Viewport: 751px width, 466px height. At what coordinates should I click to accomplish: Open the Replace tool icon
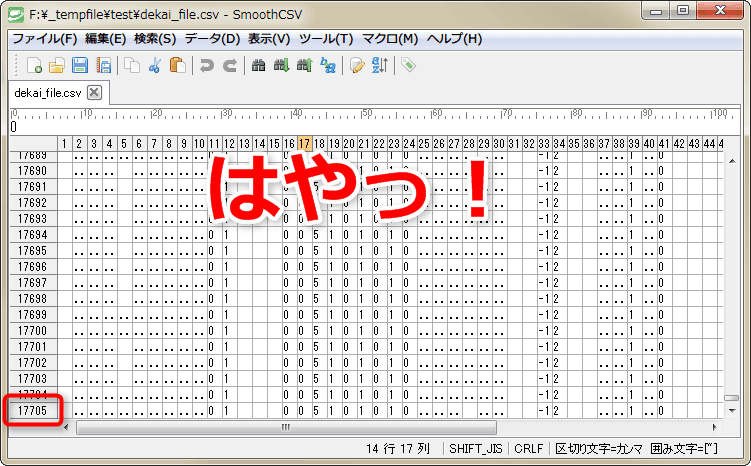tap(328, 65)
